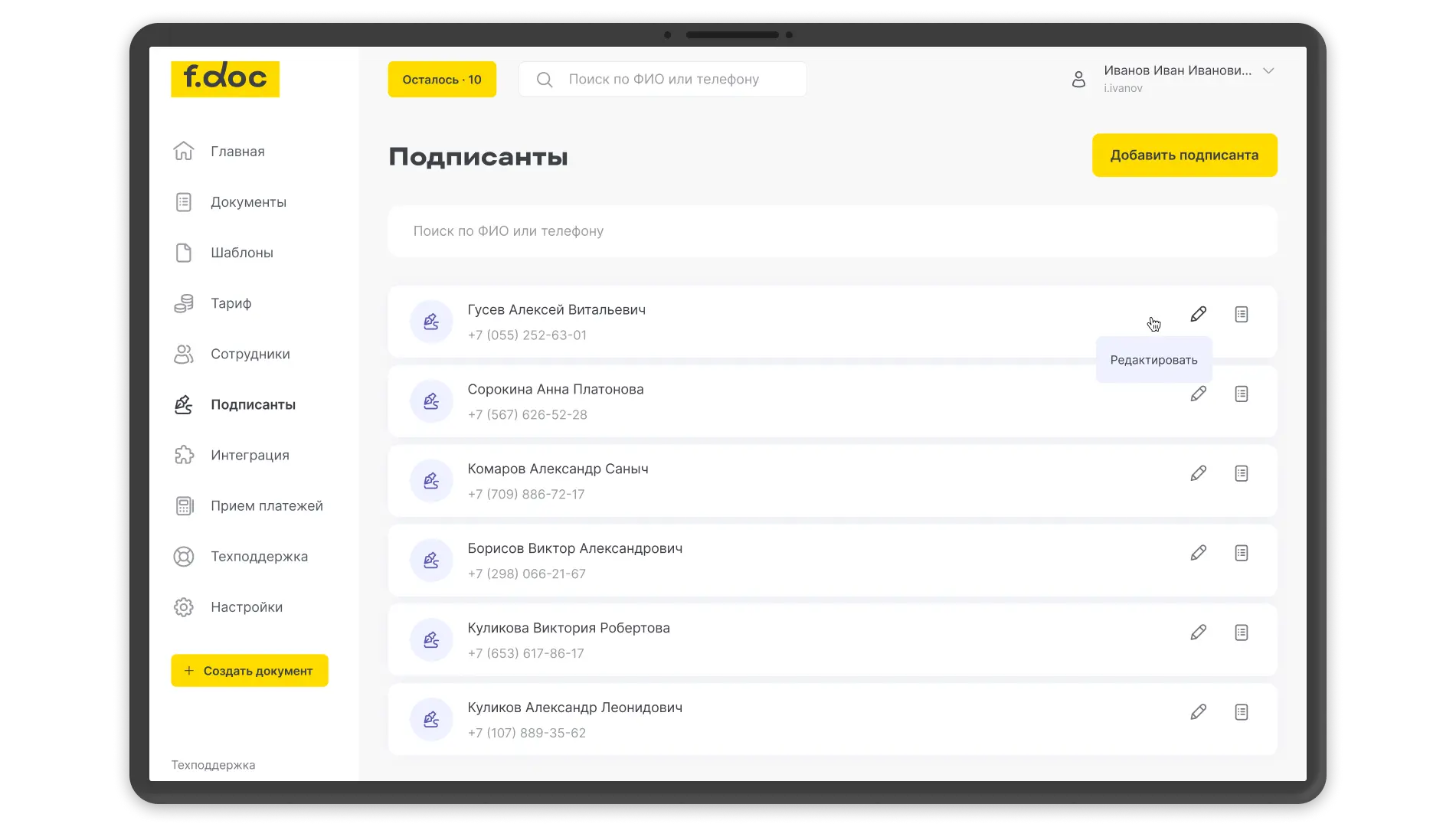Click the magnifier icon in top search
This screenshot has width=1456, height=827.
545,80
